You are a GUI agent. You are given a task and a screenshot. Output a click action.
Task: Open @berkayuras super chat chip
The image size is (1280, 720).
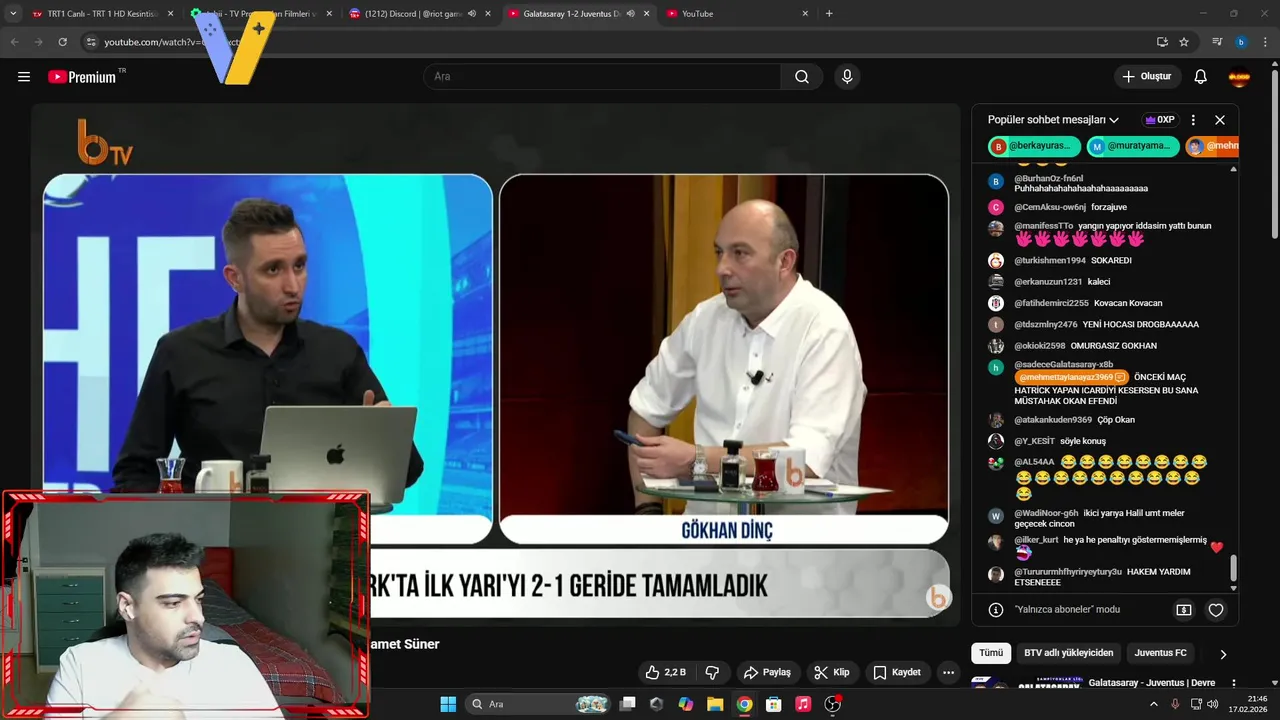click(1034, 146)
